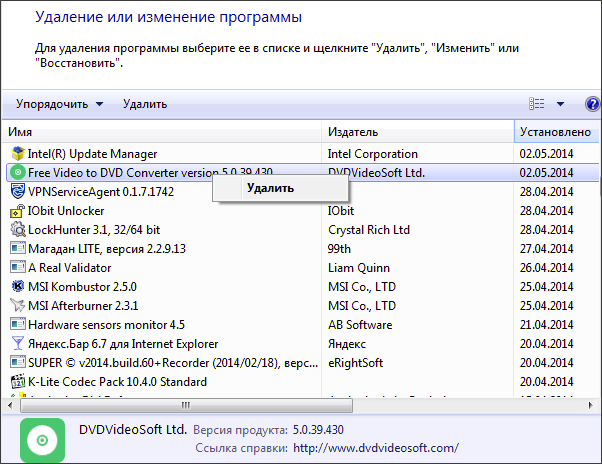The width and height of the screenshot is (602, 464).
Task: Click publisher 99th cell
Action: tap(339, 249)
